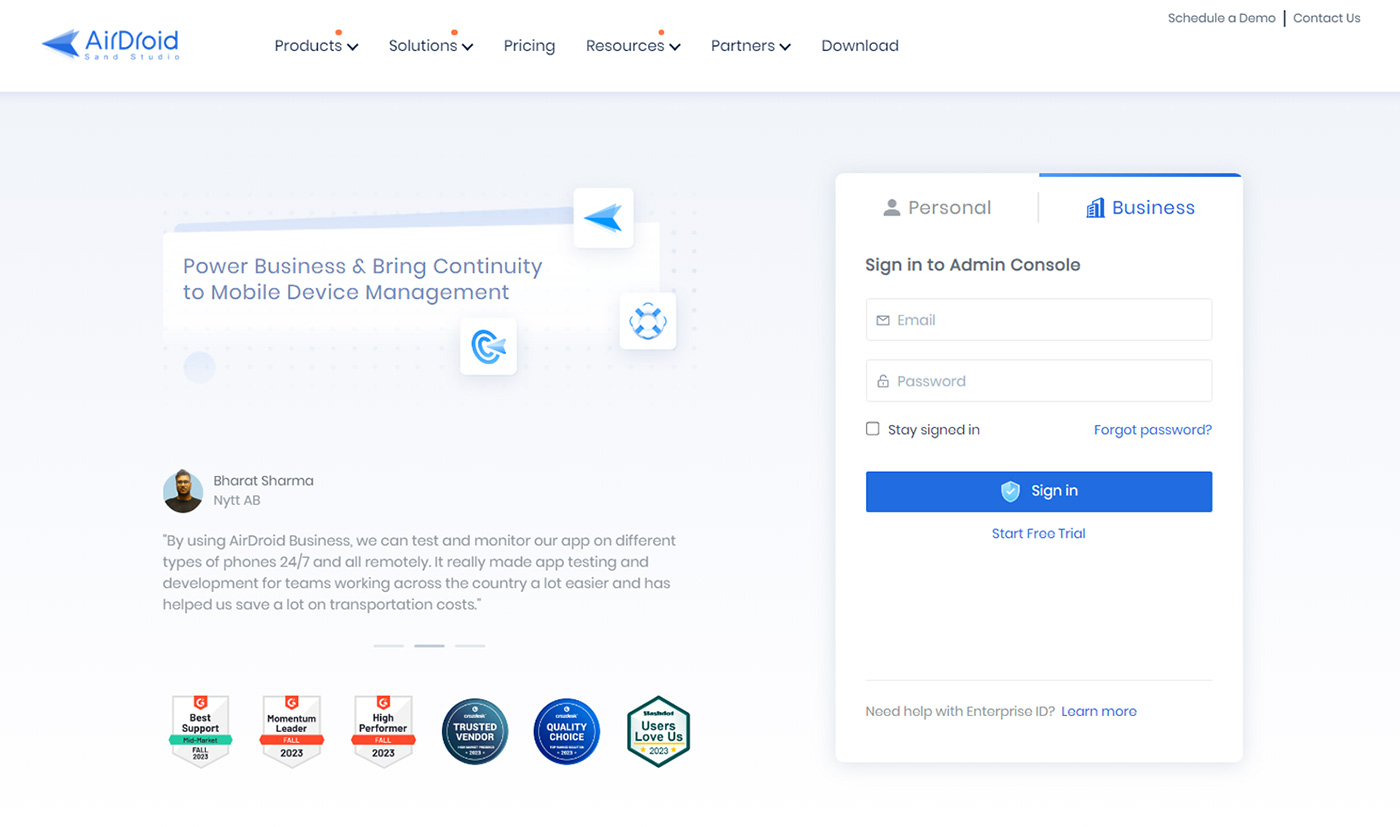The image size is (1400, 827).
Task: Open the Download page
Action: (x=860, y=46)
